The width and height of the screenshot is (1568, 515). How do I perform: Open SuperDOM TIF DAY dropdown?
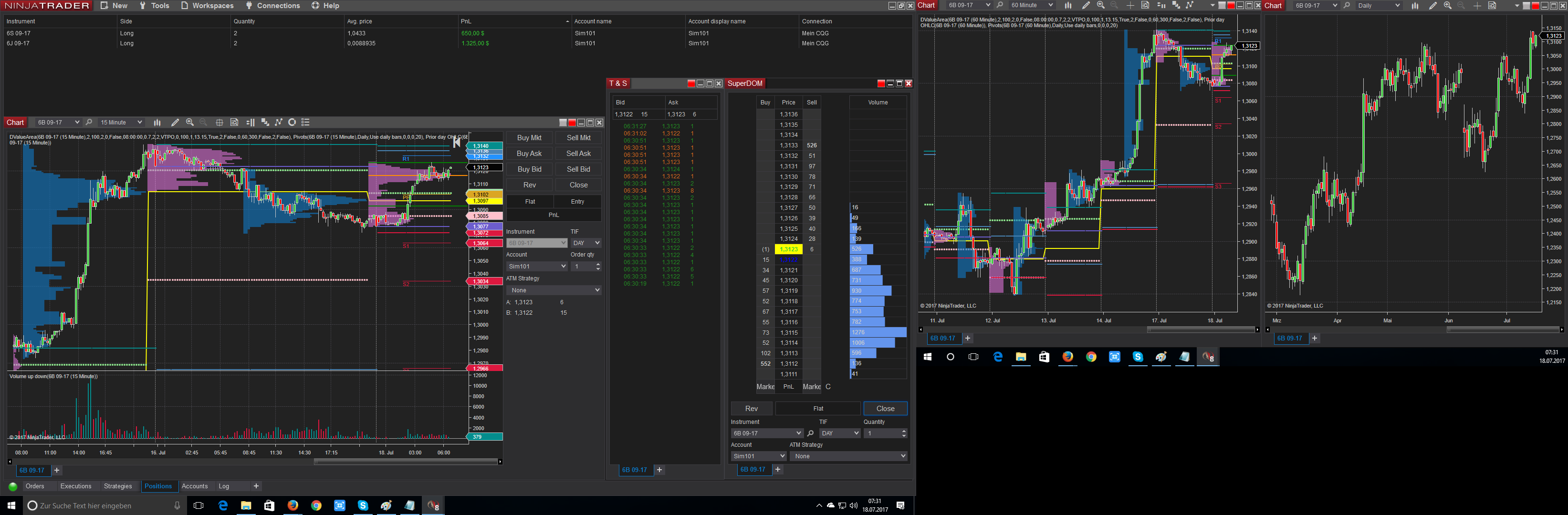839,433
